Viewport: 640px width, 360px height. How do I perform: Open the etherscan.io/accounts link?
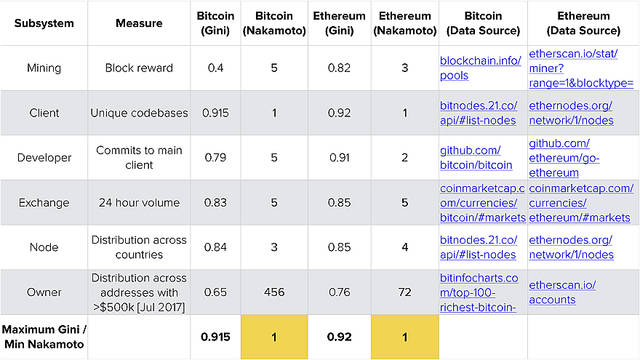[562, 292]
